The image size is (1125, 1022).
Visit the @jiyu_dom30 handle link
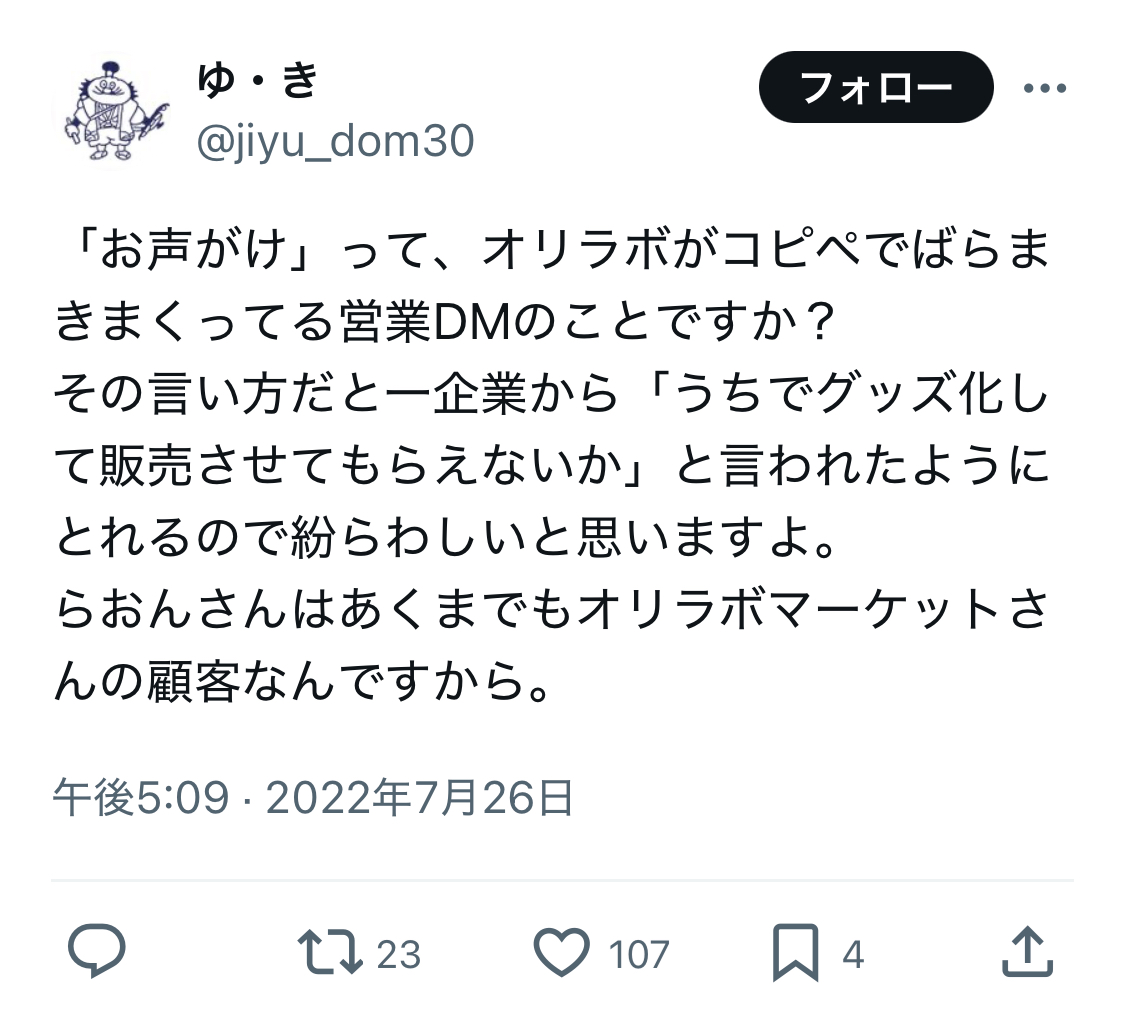[335, 141]
